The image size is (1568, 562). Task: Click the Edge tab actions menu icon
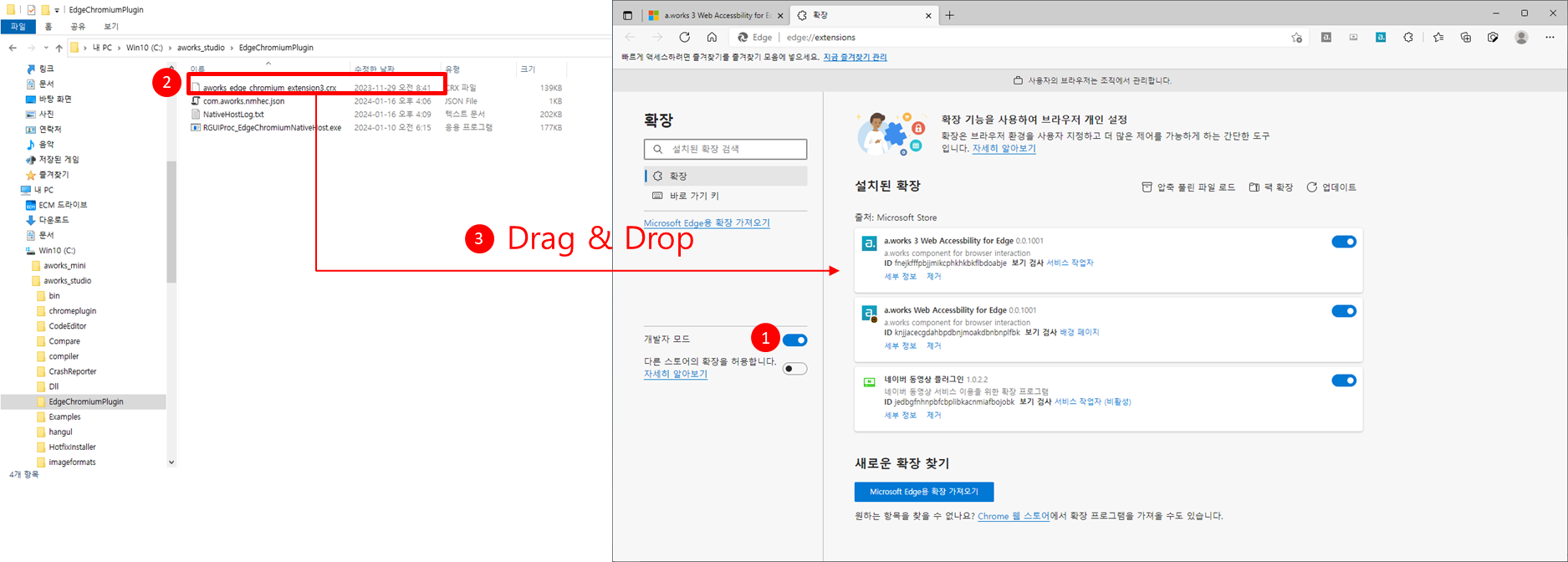(x=628, y=15)
